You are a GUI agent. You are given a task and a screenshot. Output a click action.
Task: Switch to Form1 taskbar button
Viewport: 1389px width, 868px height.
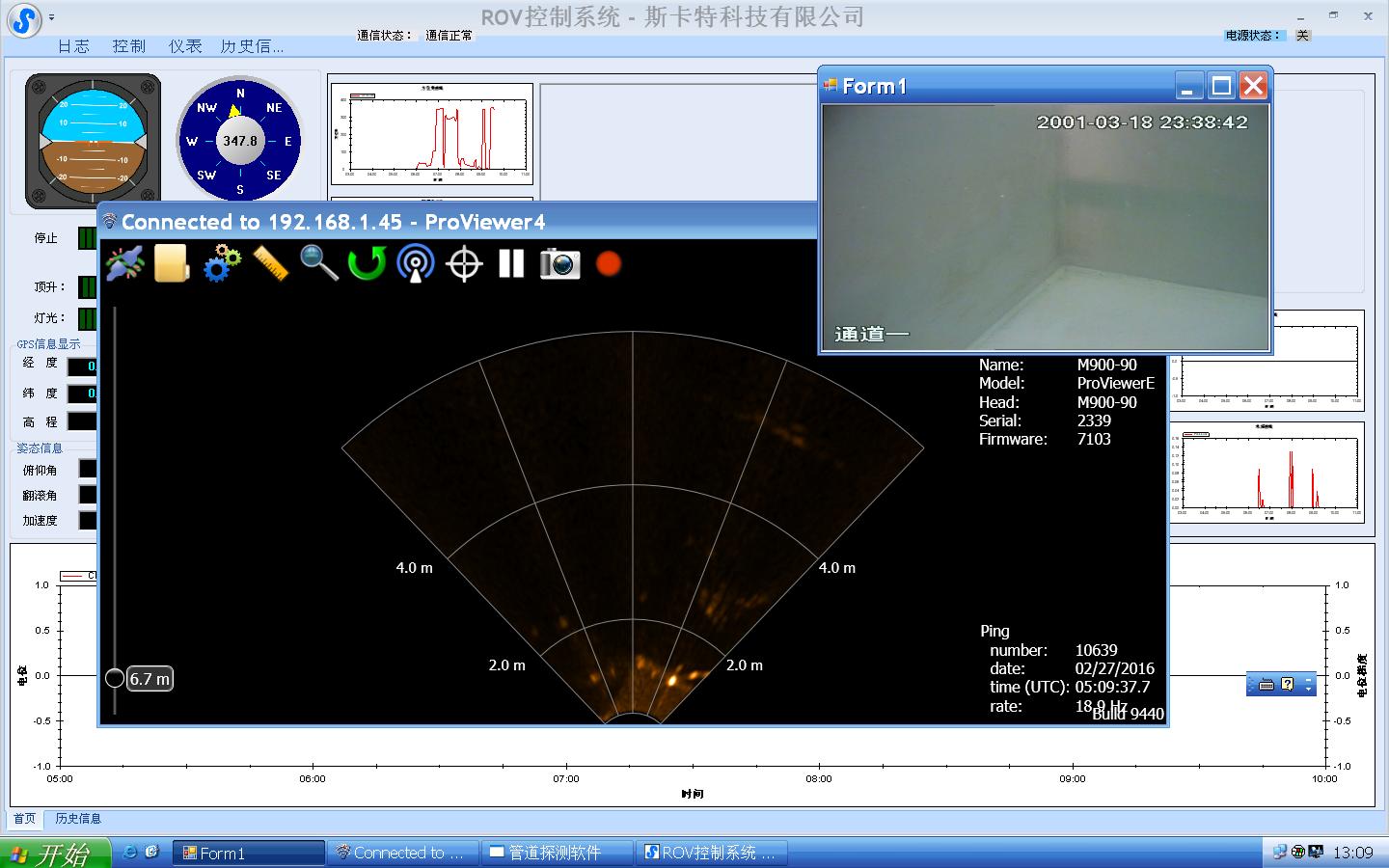point(249,854)
